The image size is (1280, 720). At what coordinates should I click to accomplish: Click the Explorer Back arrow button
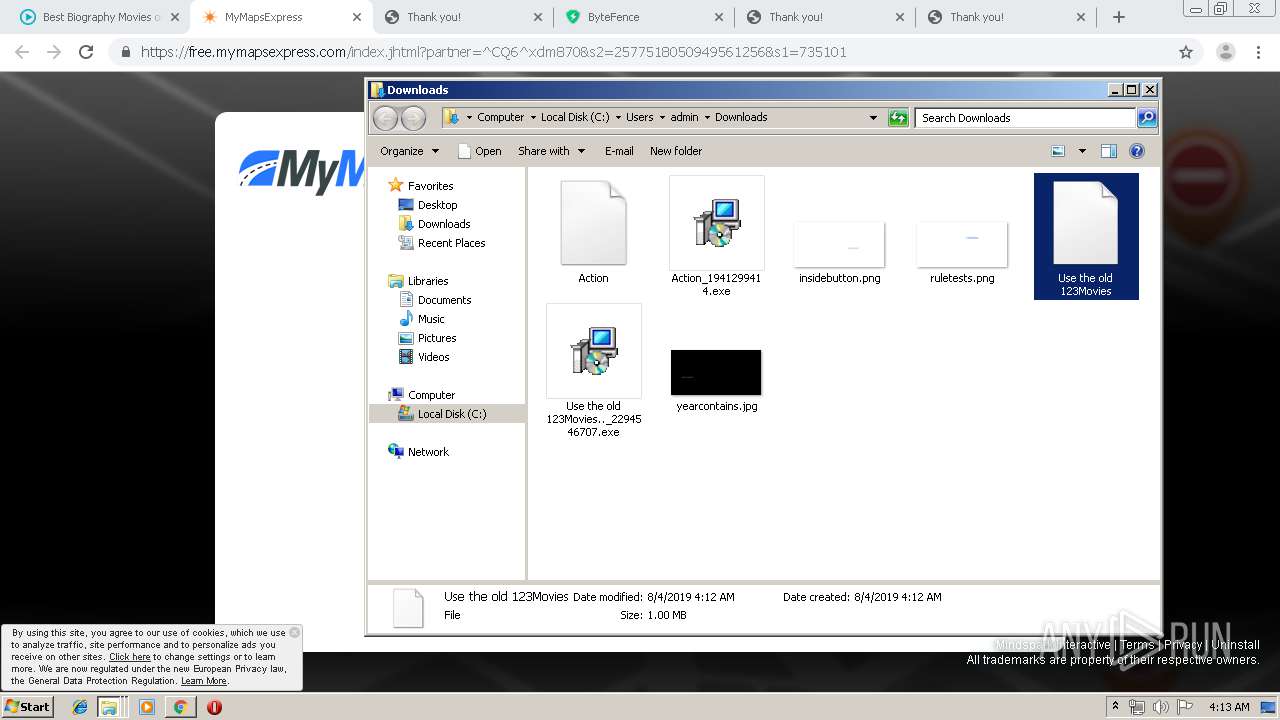pos(385,118)
